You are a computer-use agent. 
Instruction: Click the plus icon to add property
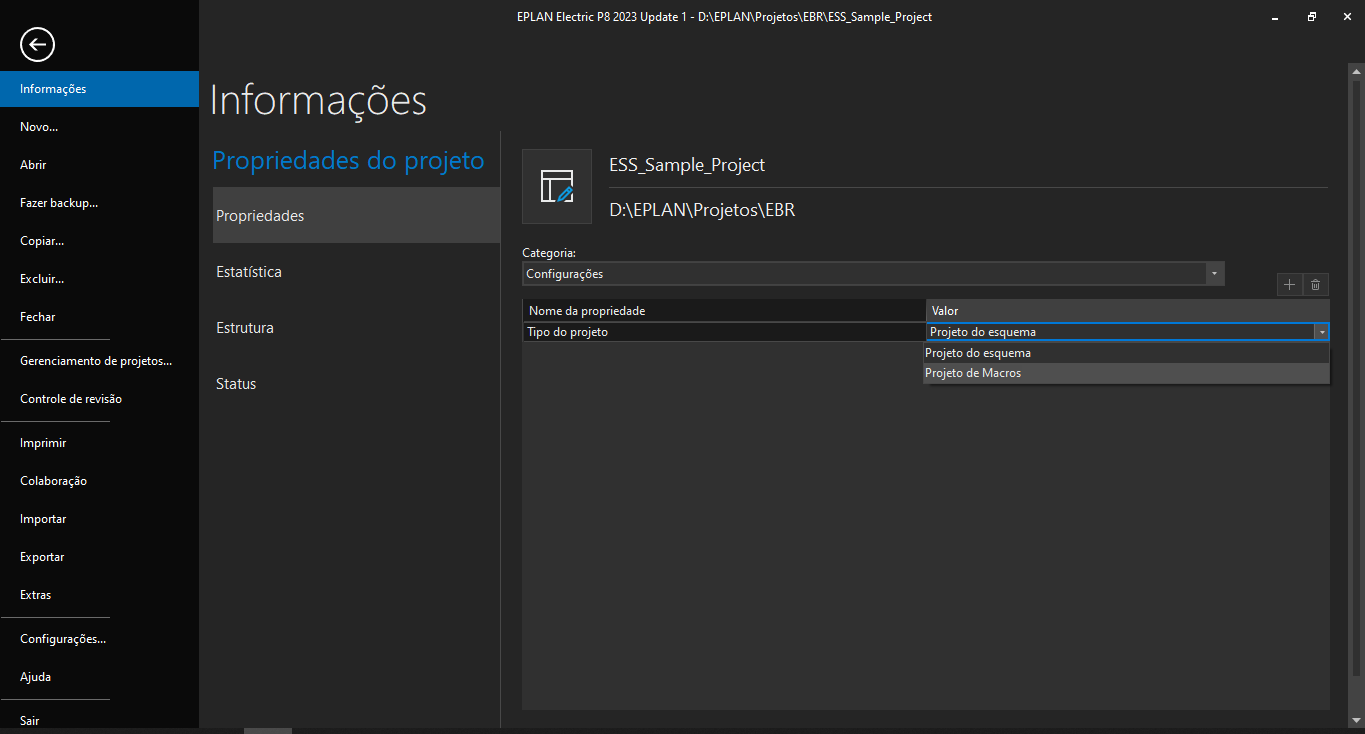pyautogui.click(x=1290, y=285)
